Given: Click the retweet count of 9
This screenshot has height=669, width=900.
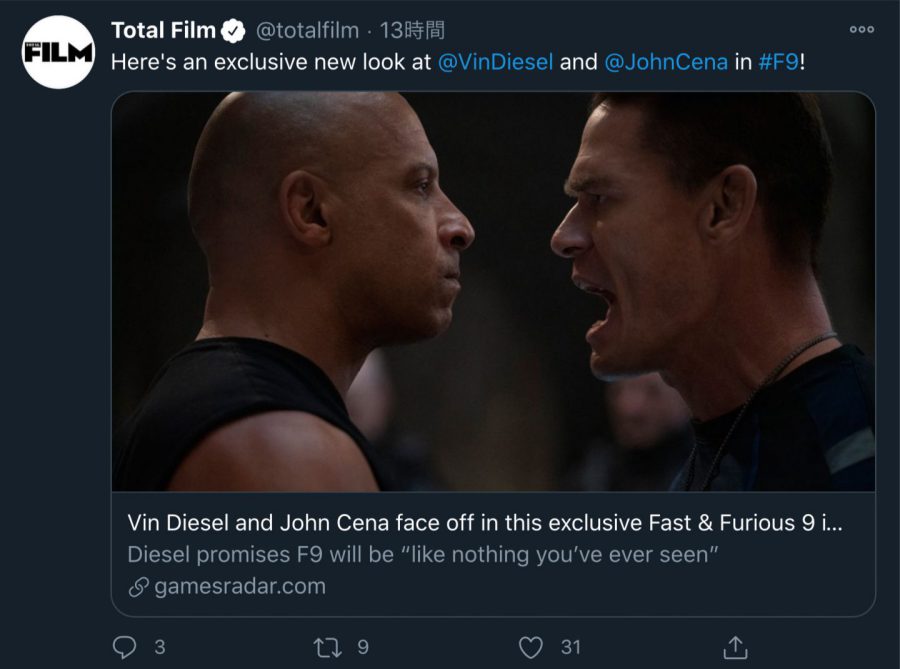Looking at the screenshot, I should click(x=363, y=647).
